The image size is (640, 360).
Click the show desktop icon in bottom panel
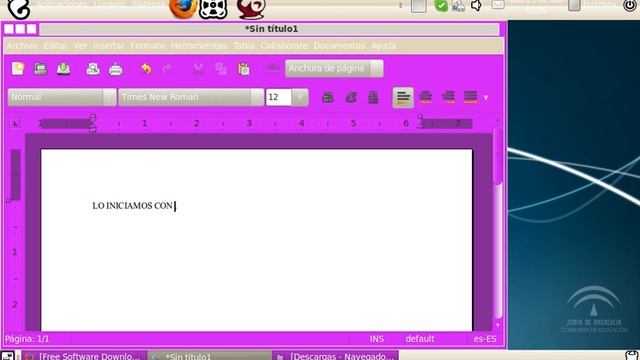tap(7, 356)
